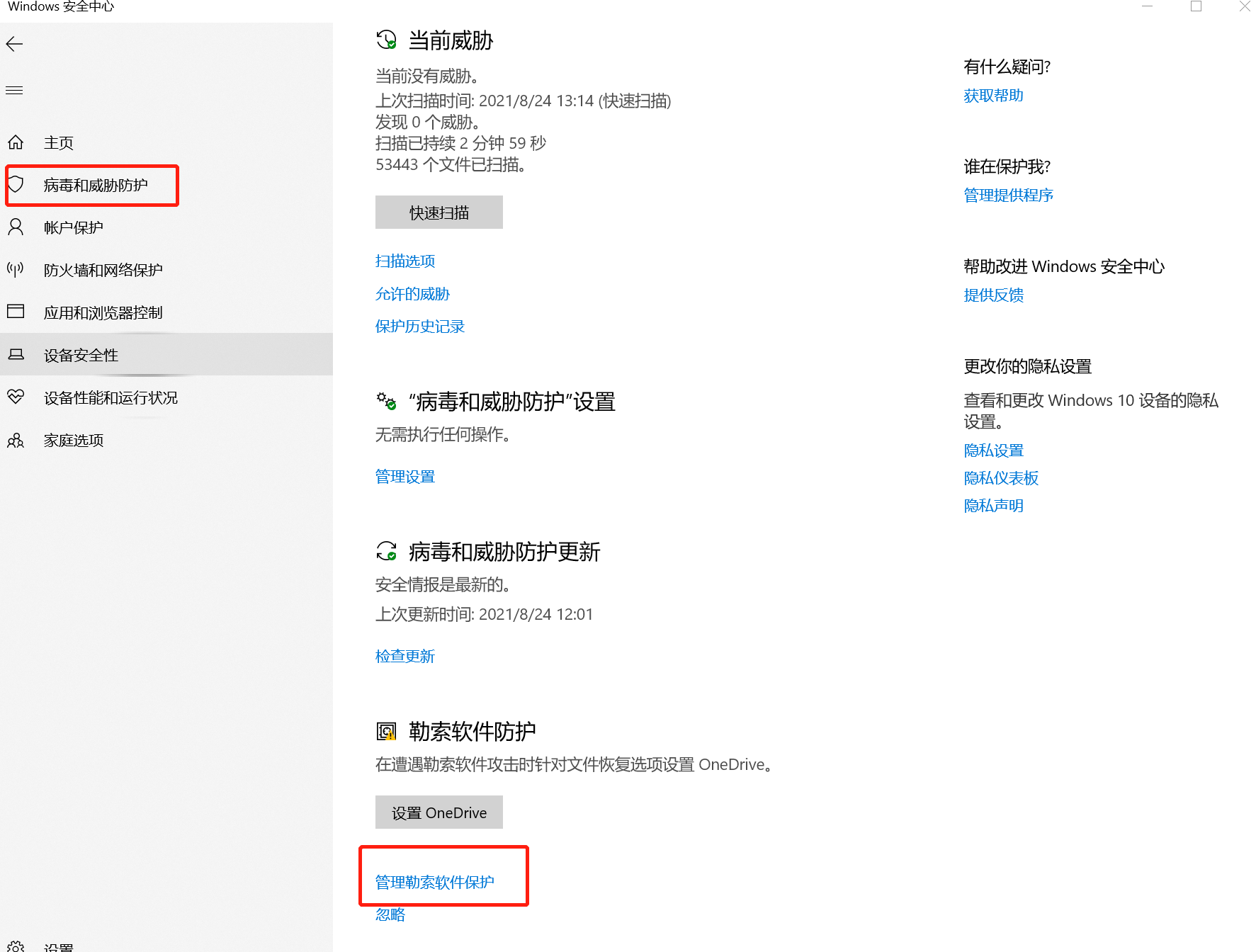Click the device security laptop icon

[16, 354]
